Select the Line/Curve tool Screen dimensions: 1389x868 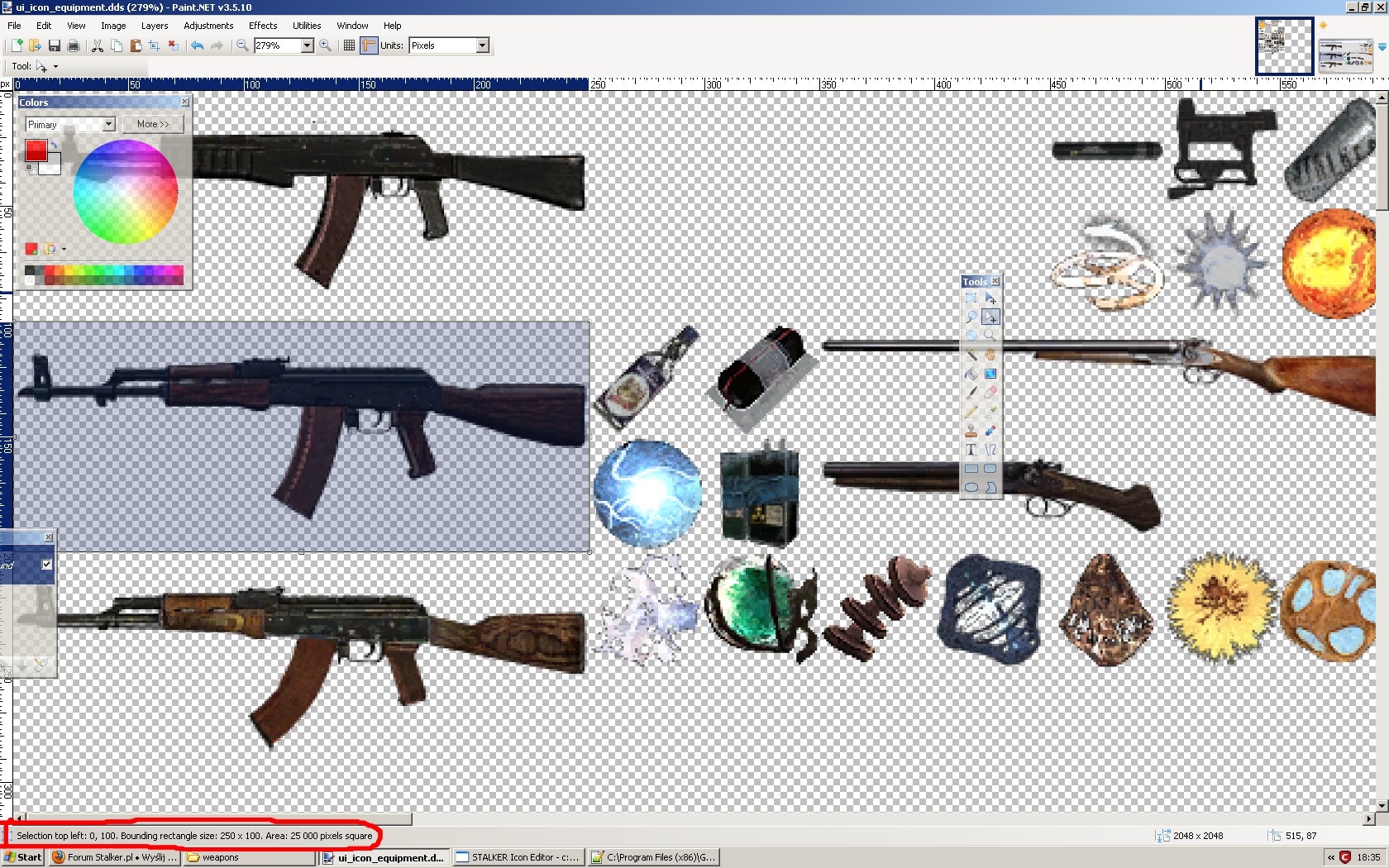click(990, 450)
